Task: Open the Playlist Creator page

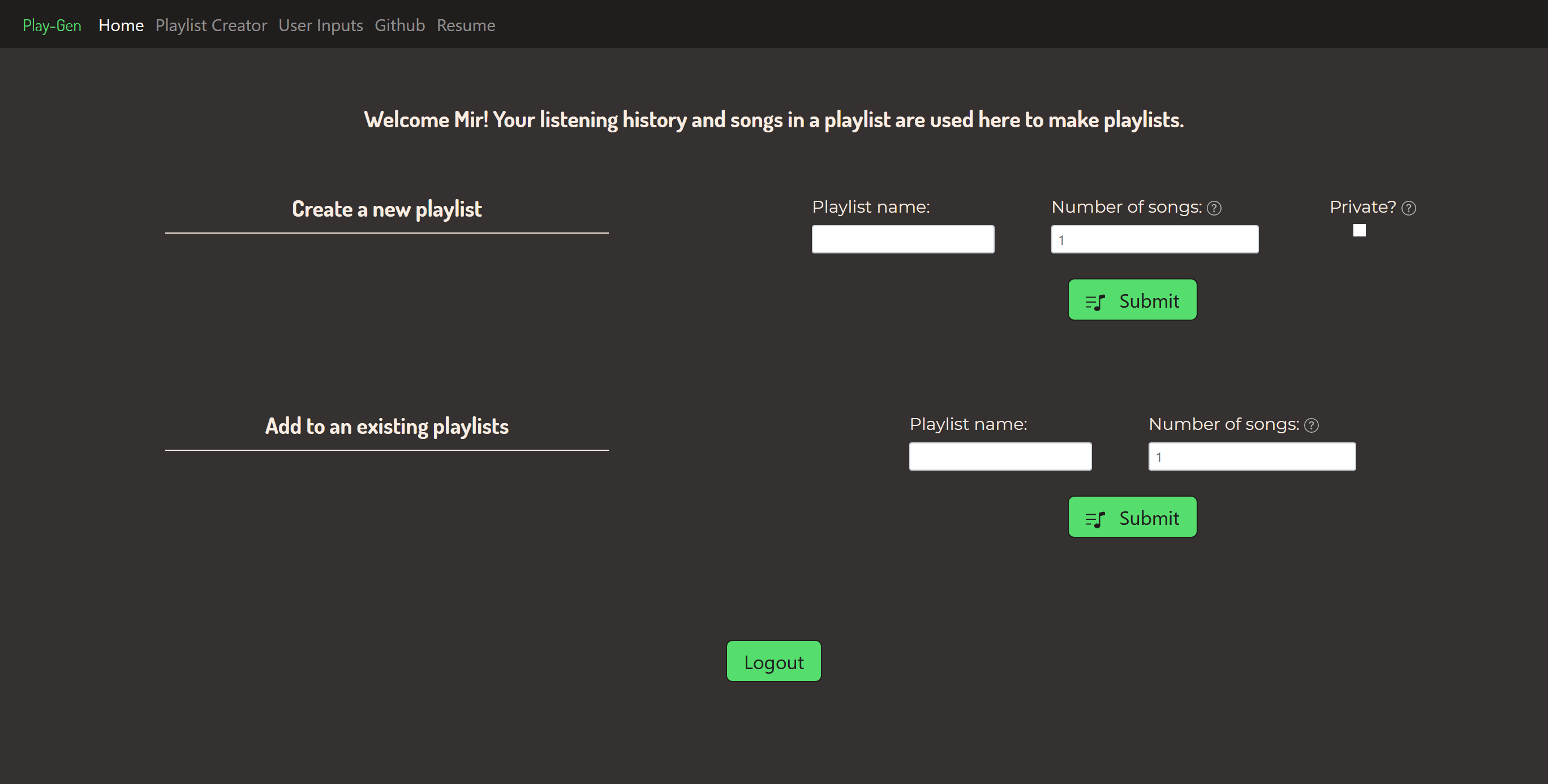Action: 211,25
